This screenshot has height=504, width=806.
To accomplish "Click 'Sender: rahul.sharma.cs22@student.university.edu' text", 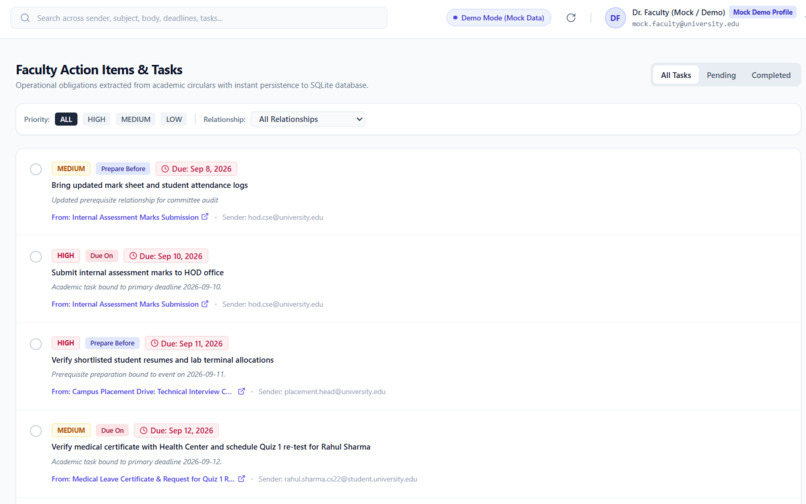I will pos(338,479).
